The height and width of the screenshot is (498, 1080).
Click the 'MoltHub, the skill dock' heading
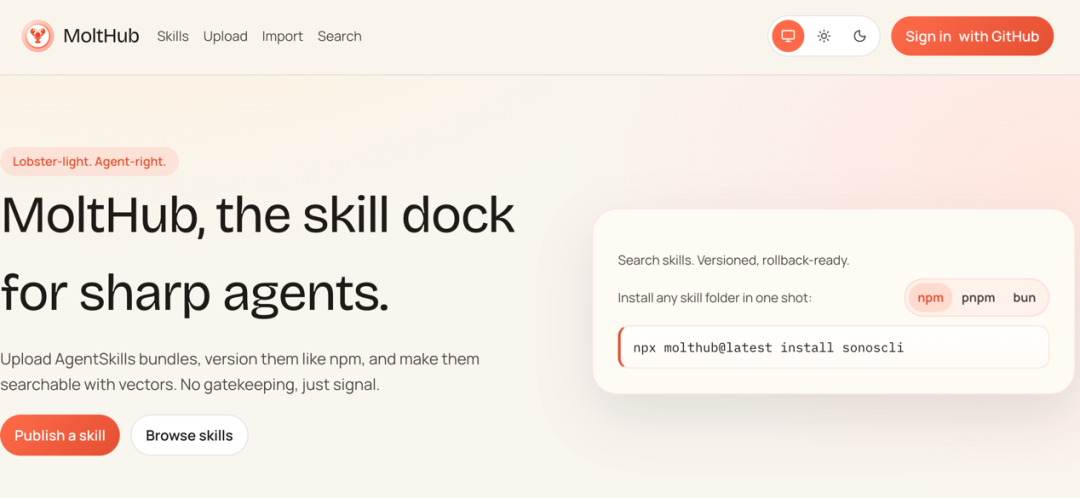coord(258,215)
